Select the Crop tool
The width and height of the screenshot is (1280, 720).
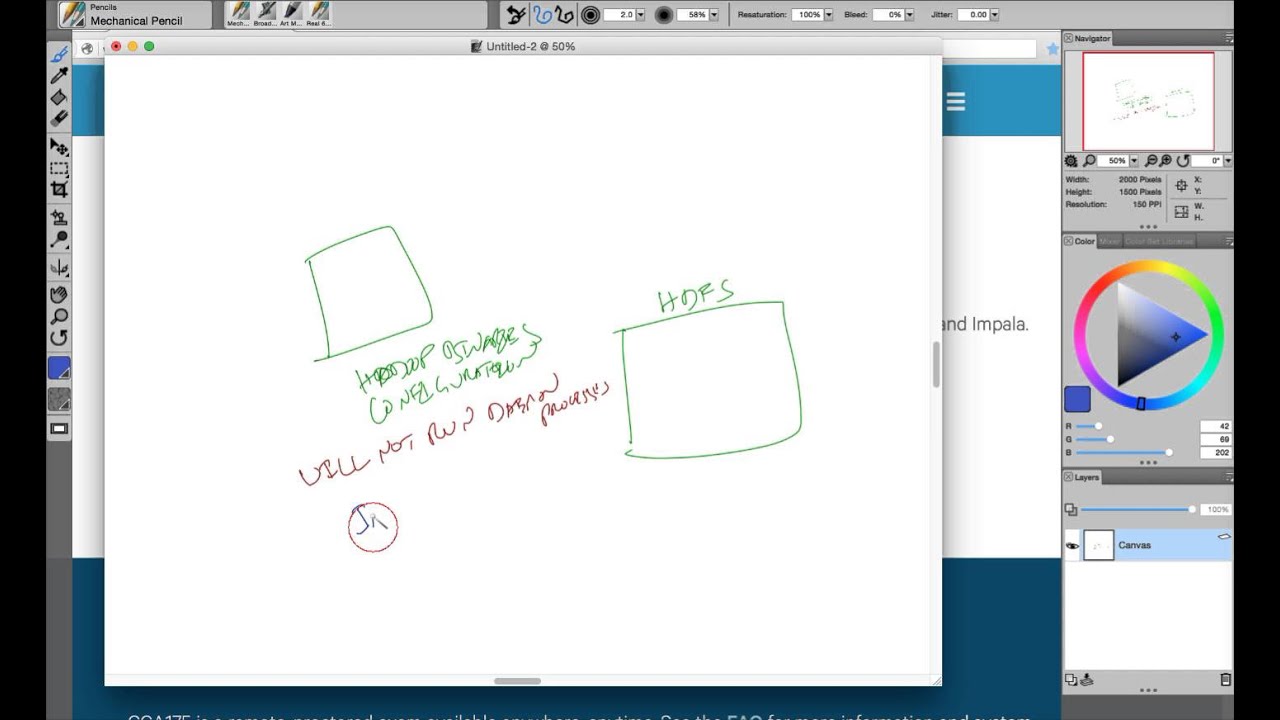59,189
